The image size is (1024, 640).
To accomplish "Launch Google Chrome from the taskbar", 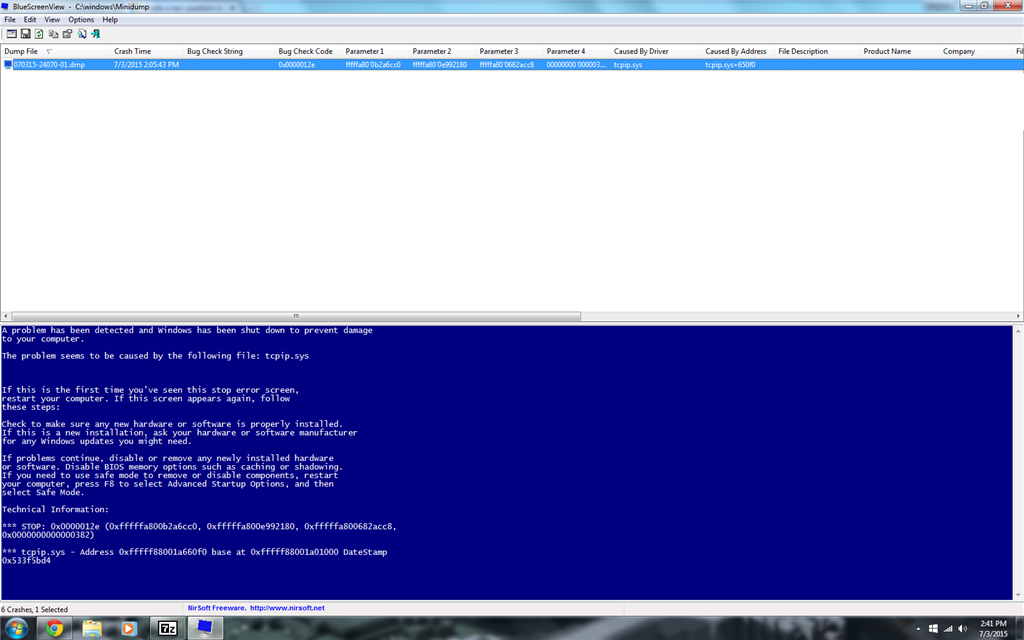I will coord(57,628).
